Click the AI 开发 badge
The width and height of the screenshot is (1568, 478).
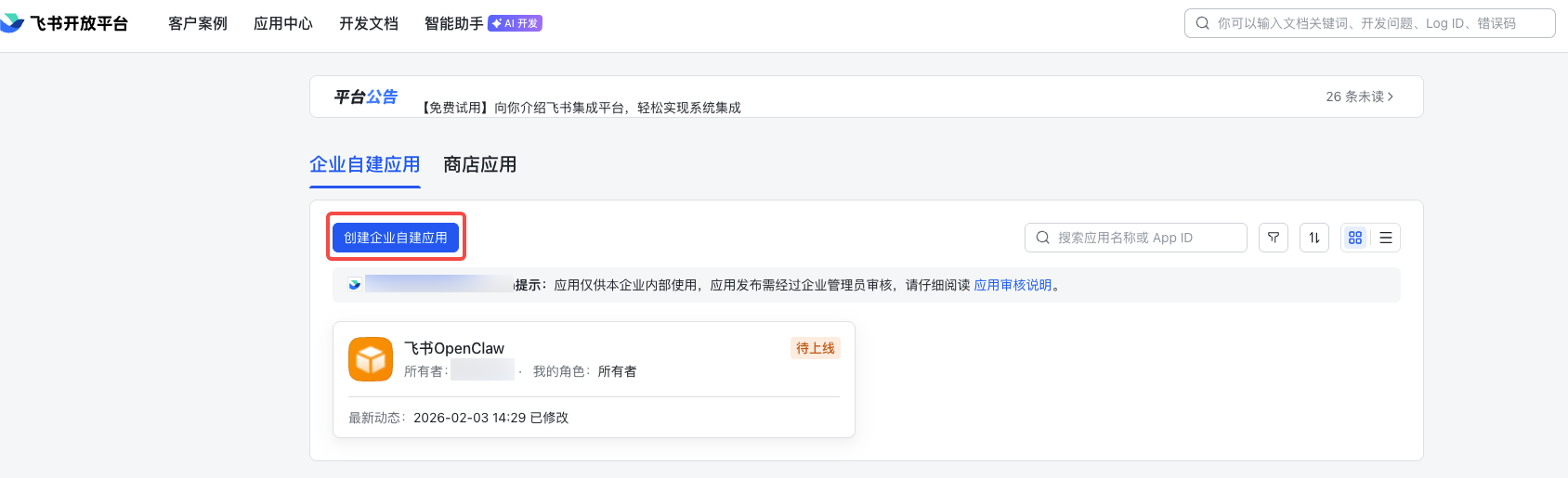point(515,23)
